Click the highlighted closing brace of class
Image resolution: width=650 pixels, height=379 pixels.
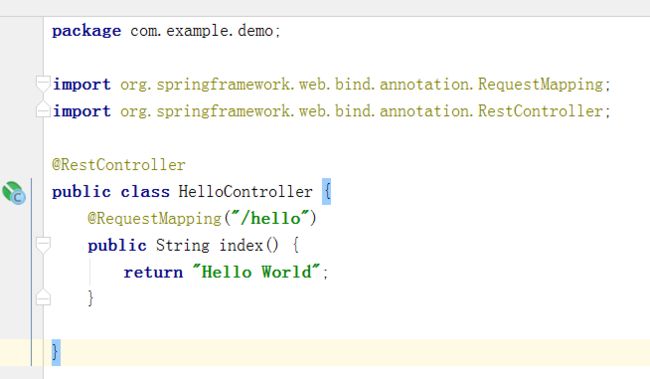coord(56,352)
